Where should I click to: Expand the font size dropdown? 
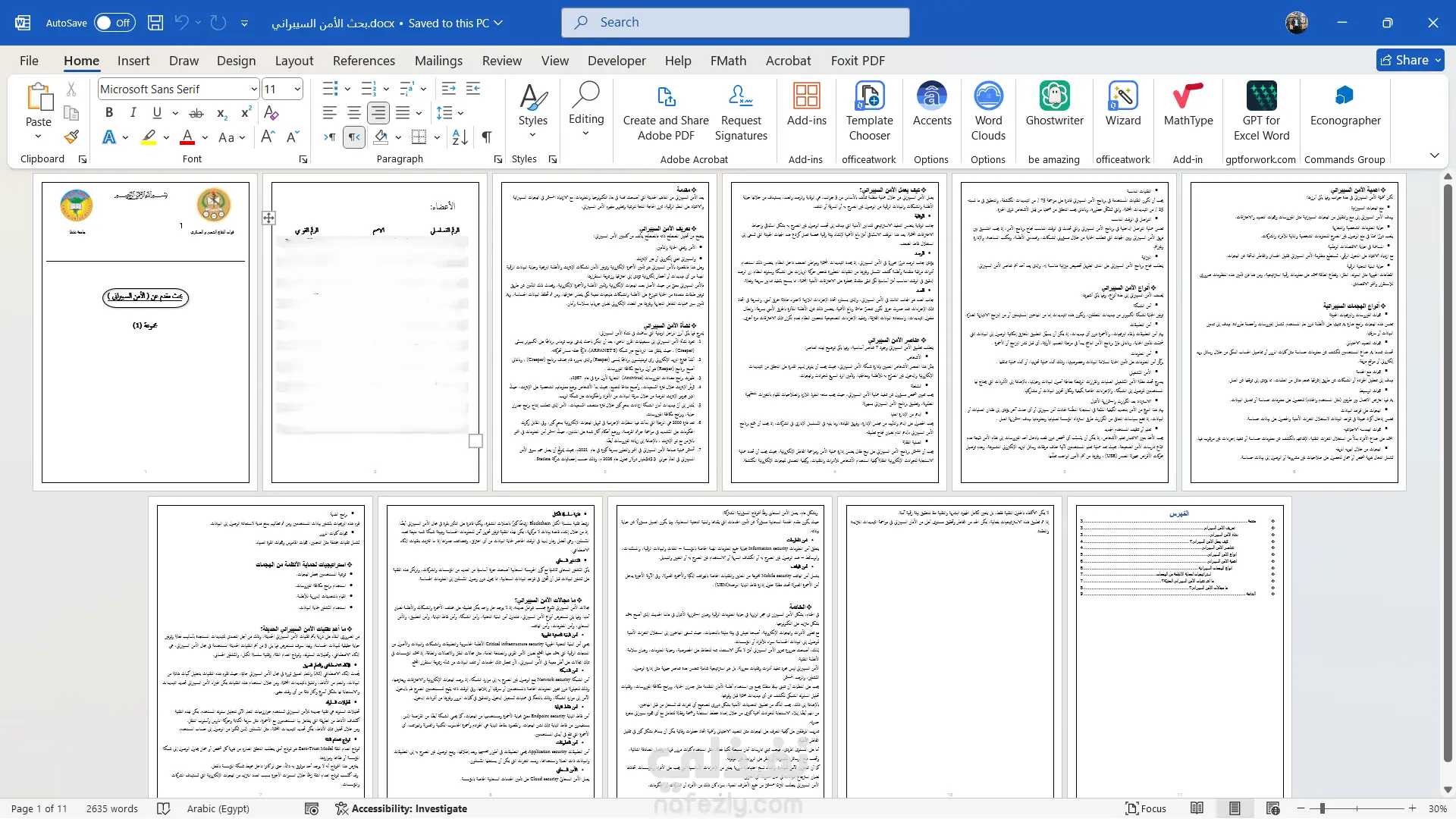(297, 89)
